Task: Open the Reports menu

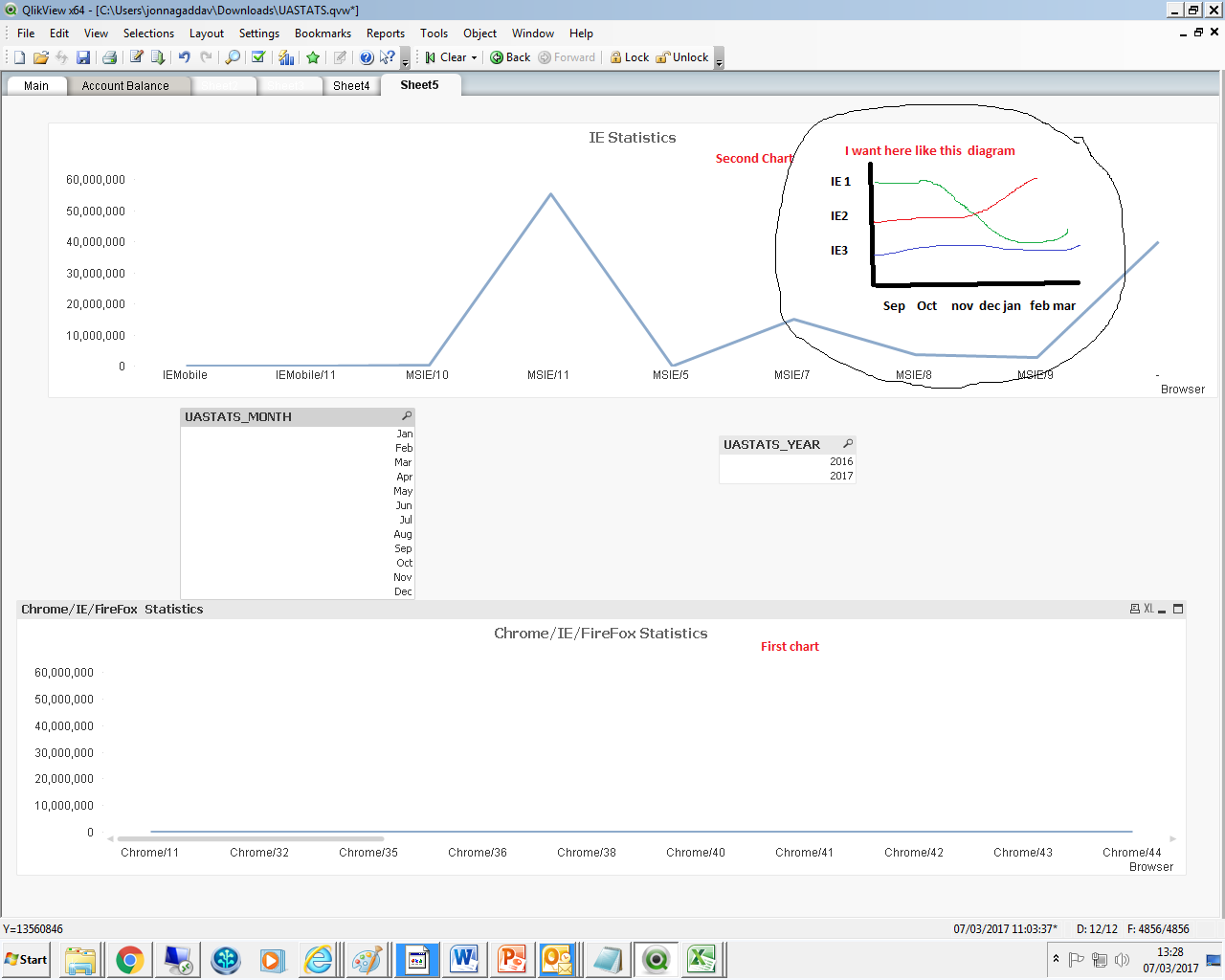Action: [x=386, y=33]
